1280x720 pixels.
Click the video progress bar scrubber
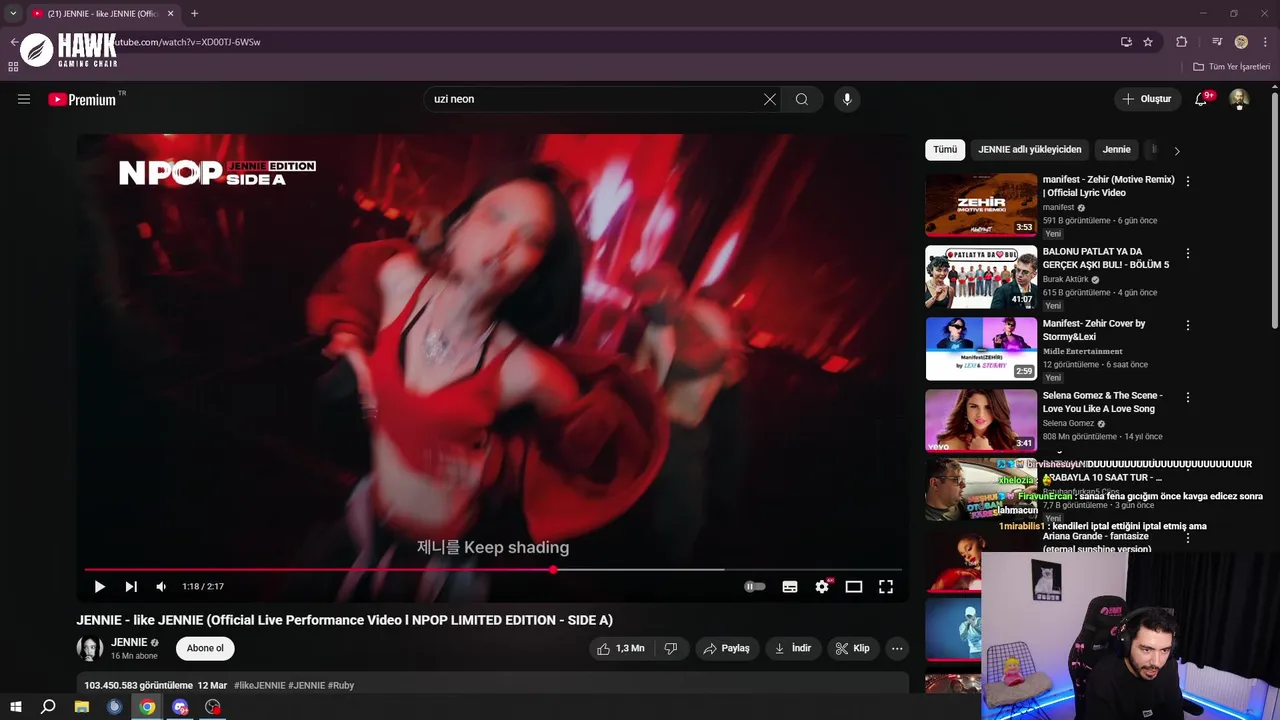coord(553,570)
